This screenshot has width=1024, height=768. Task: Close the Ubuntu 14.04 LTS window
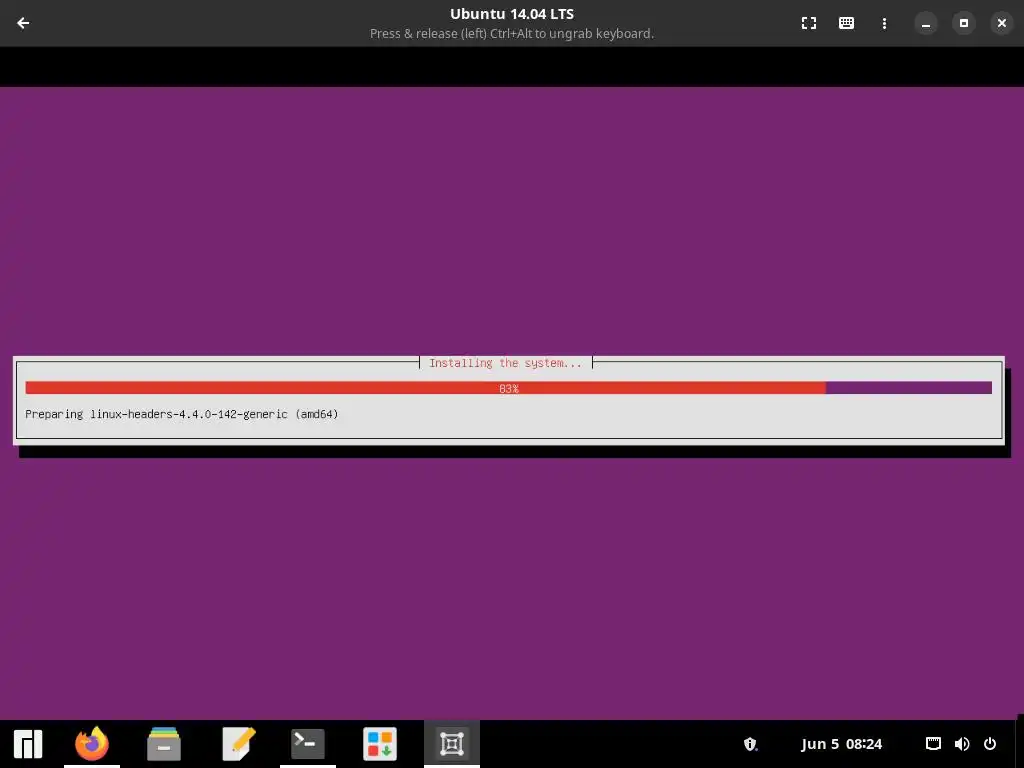(1001, 23)
